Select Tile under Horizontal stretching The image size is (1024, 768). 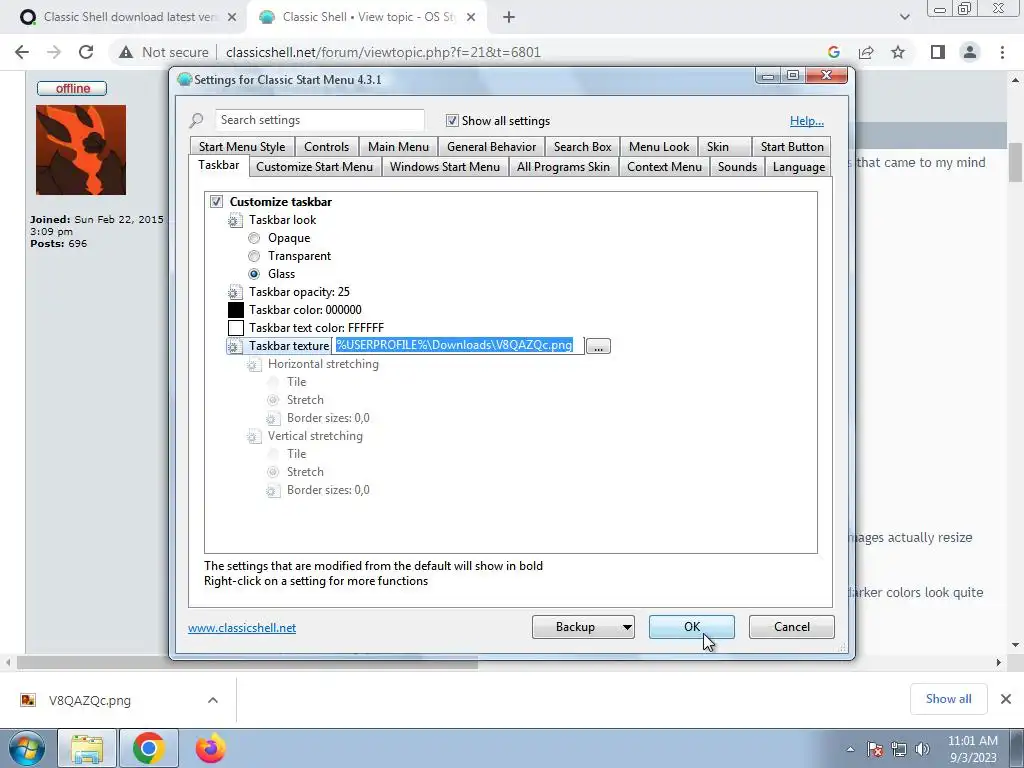pyautogui.click(x=273, y=382)
